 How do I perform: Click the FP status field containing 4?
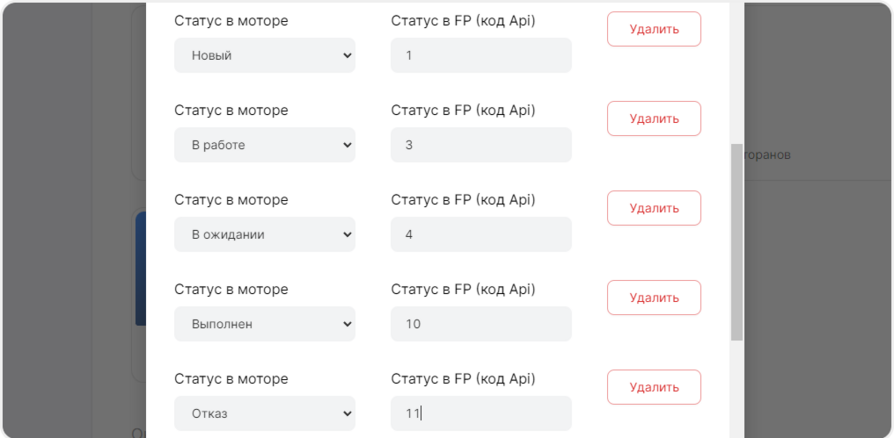pyautogui.click(x=481, y=235)
